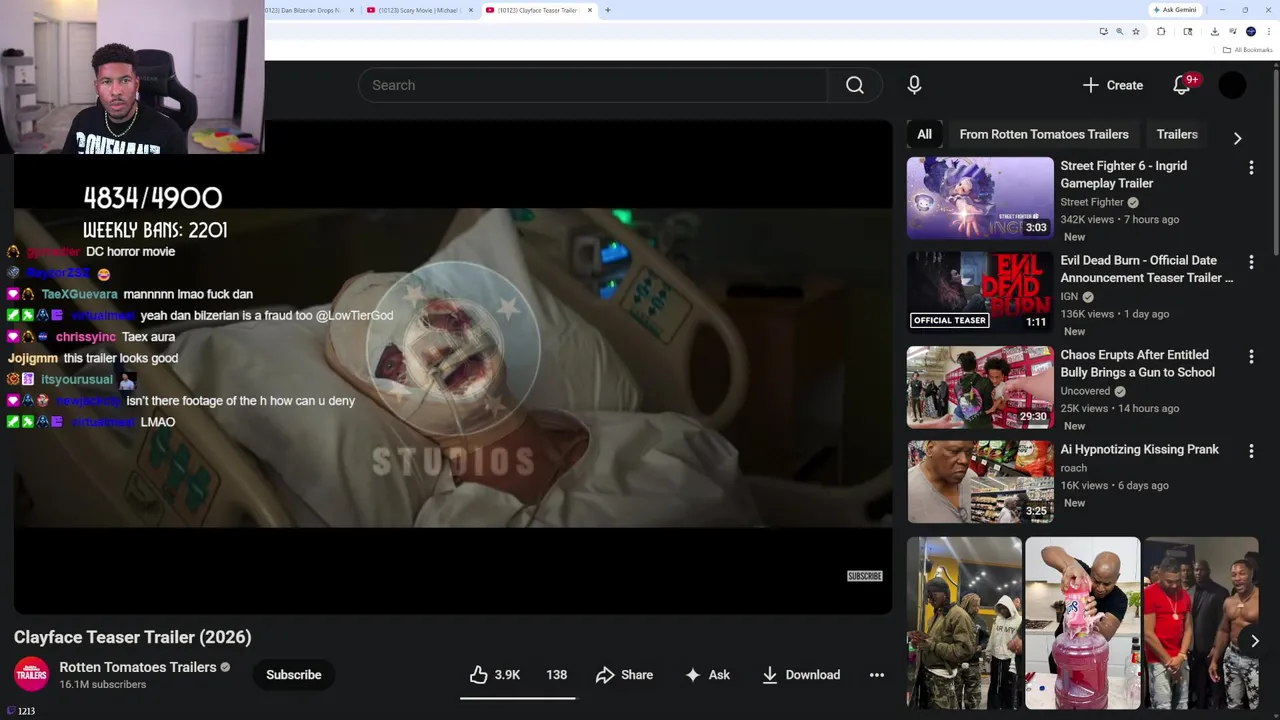Open options for Evil Dead Burn video
The width and height of the screenshot is (1280, 720).
point(1251,262)
